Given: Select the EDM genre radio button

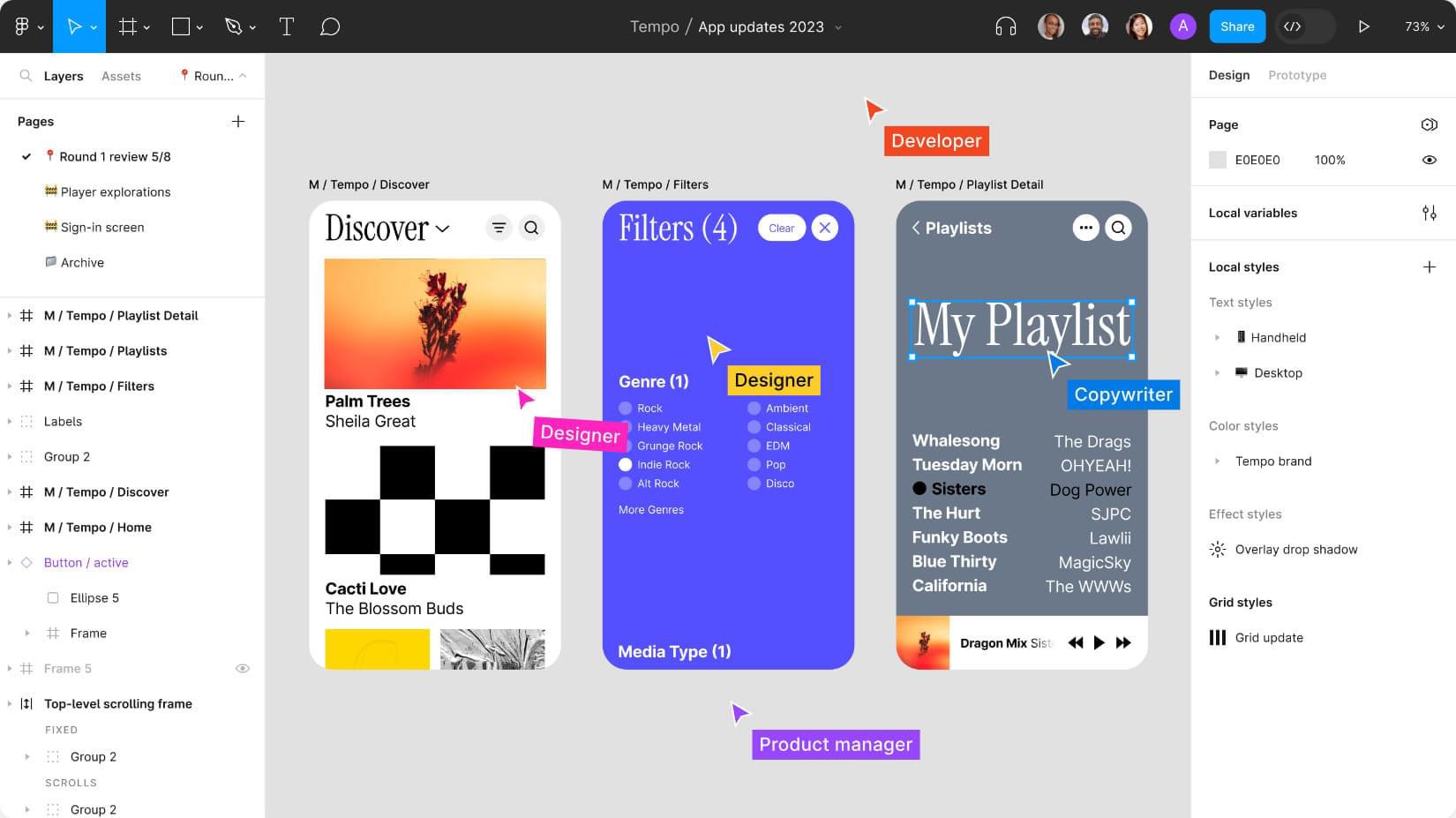Looking at the screenshot, I should [754, 446].
